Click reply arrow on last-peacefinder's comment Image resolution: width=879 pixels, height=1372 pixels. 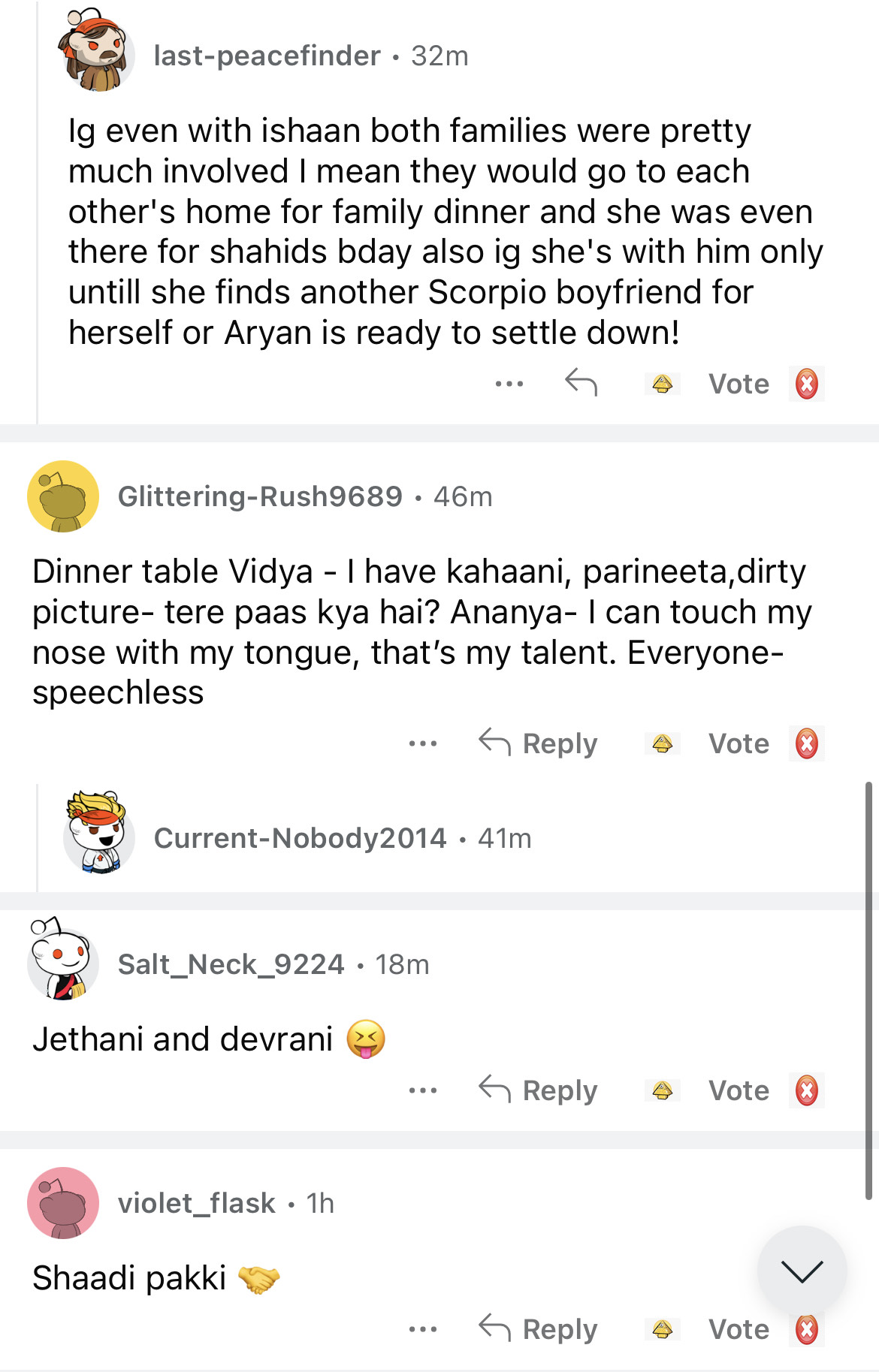pyautogui.click(x=581, y=383)
